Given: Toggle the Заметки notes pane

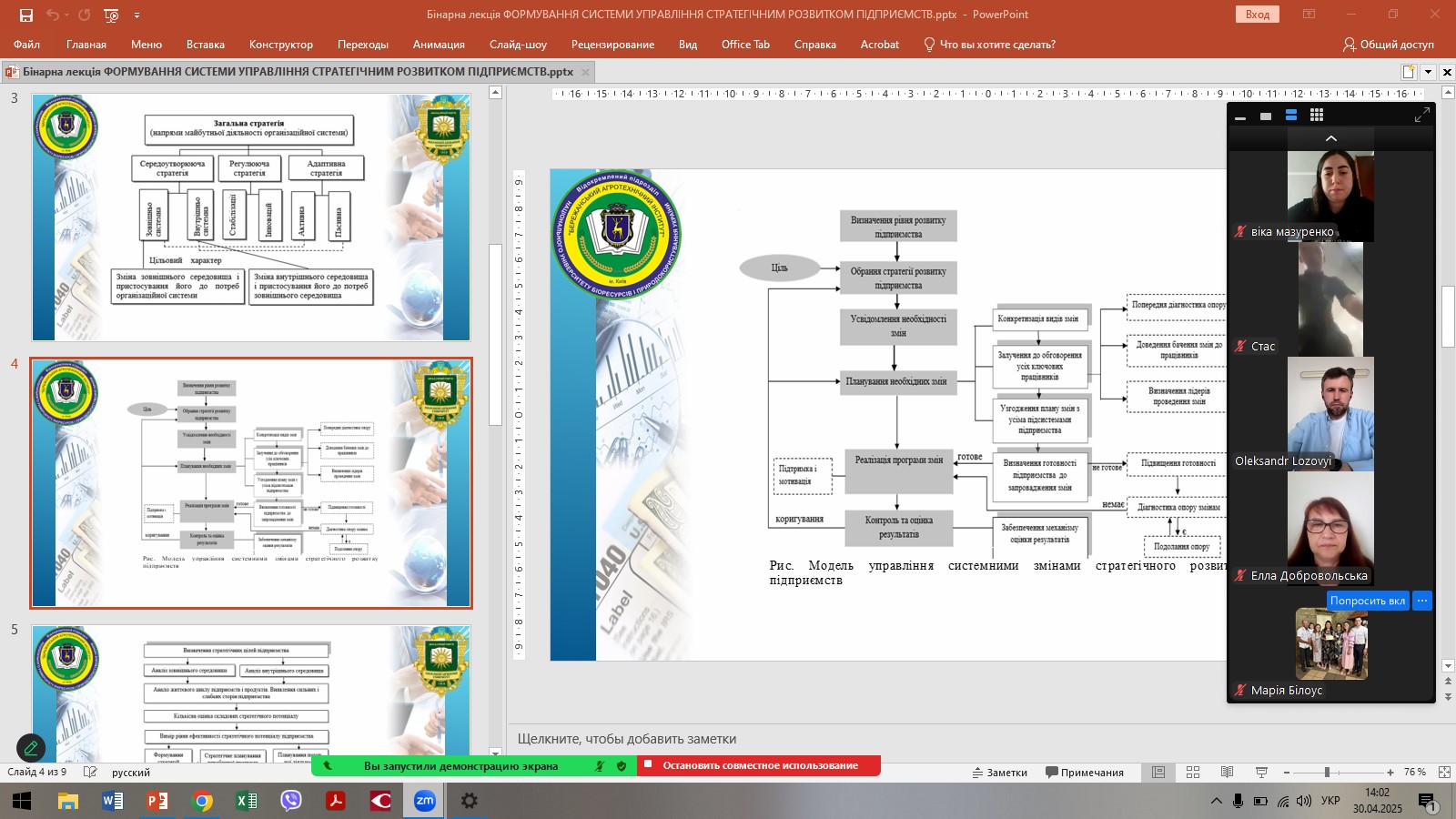Looking at the screenshot, I should 999,773.
